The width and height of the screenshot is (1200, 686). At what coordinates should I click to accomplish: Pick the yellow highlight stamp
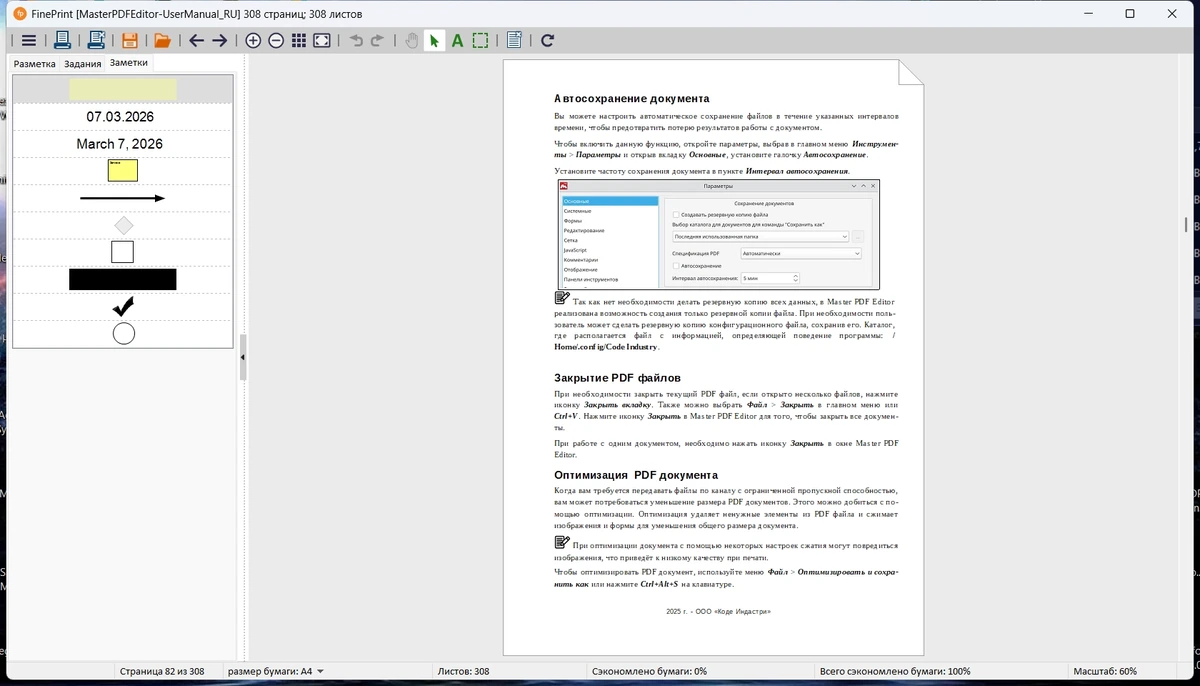pos(123,89)
